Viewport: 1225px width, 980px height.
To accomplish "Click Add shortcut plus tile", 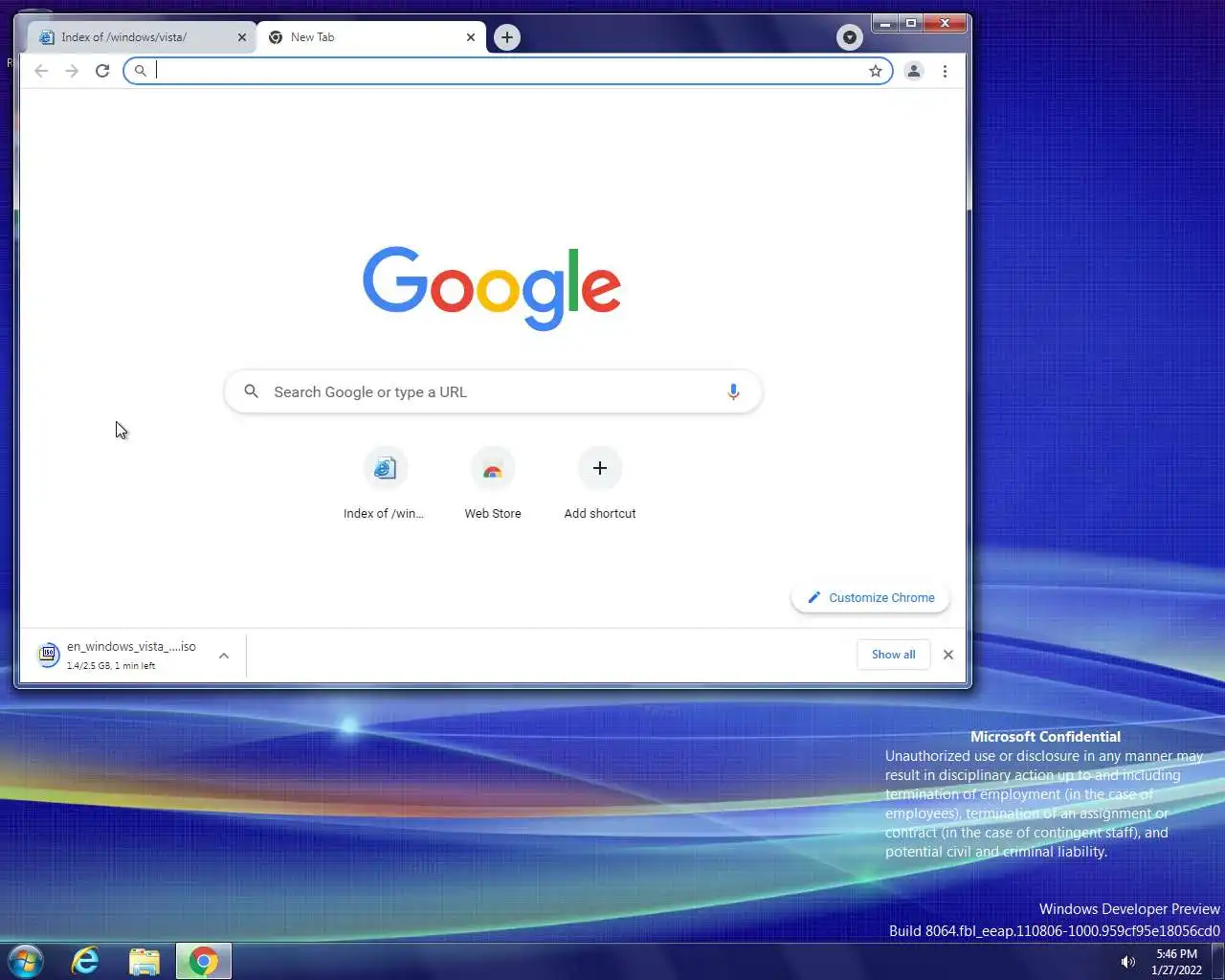I will click(x=600, y=484).
